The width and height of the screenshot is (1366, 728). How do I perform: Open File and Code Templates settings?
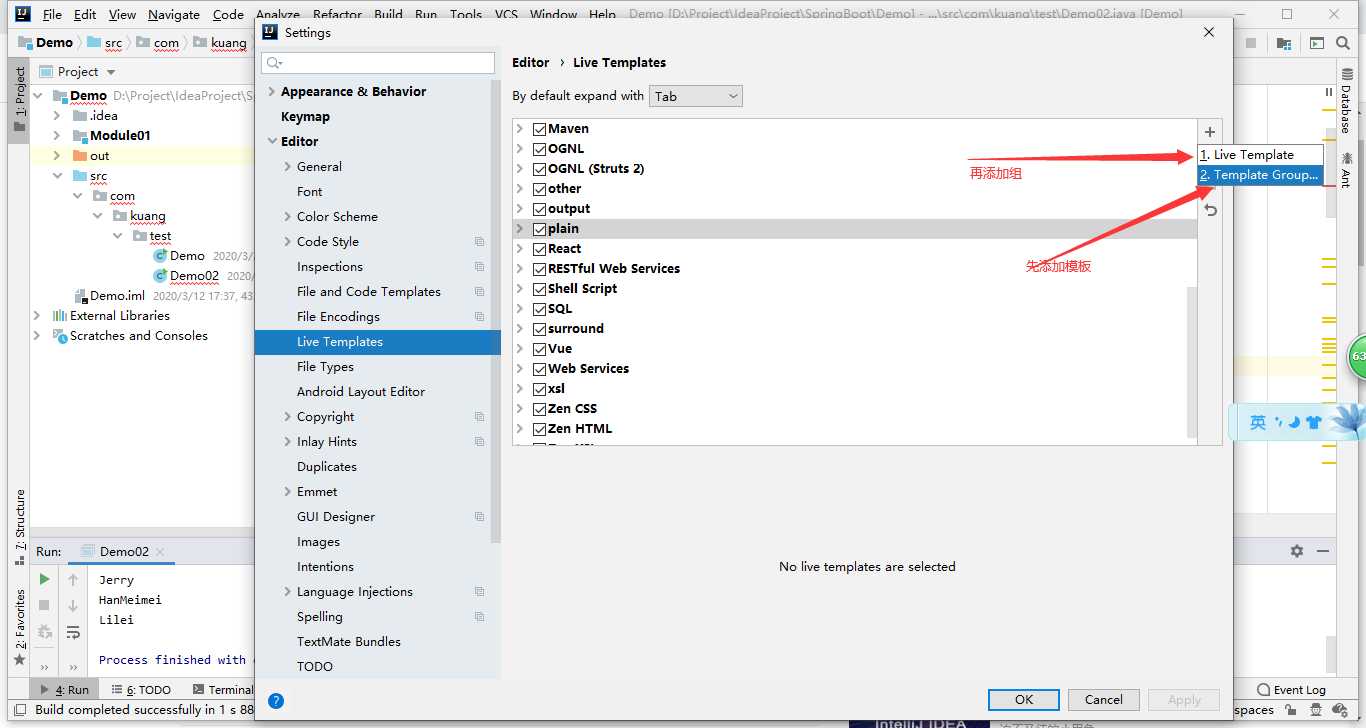tap(369, 292)
